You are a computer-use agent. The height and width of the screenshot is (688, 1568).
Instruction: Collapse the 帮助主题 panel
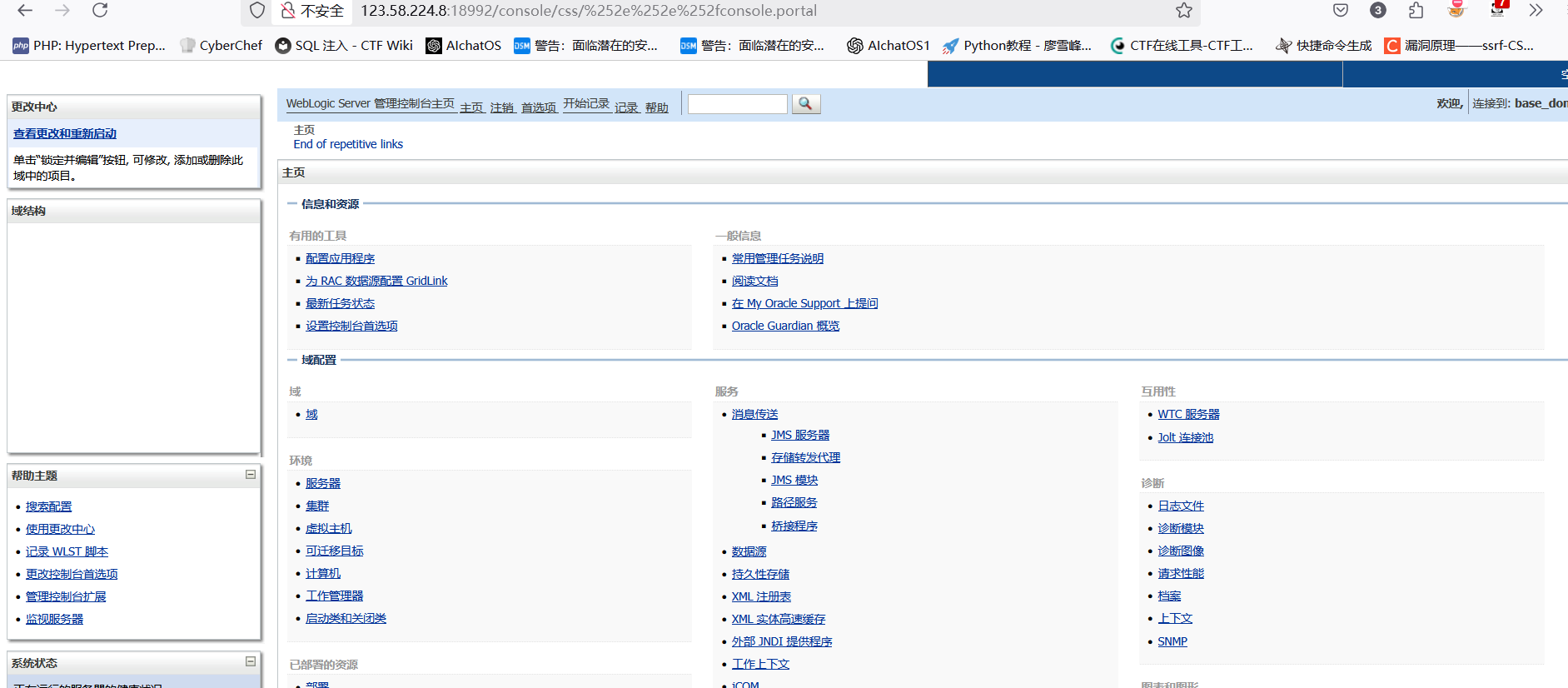point(251,475)
